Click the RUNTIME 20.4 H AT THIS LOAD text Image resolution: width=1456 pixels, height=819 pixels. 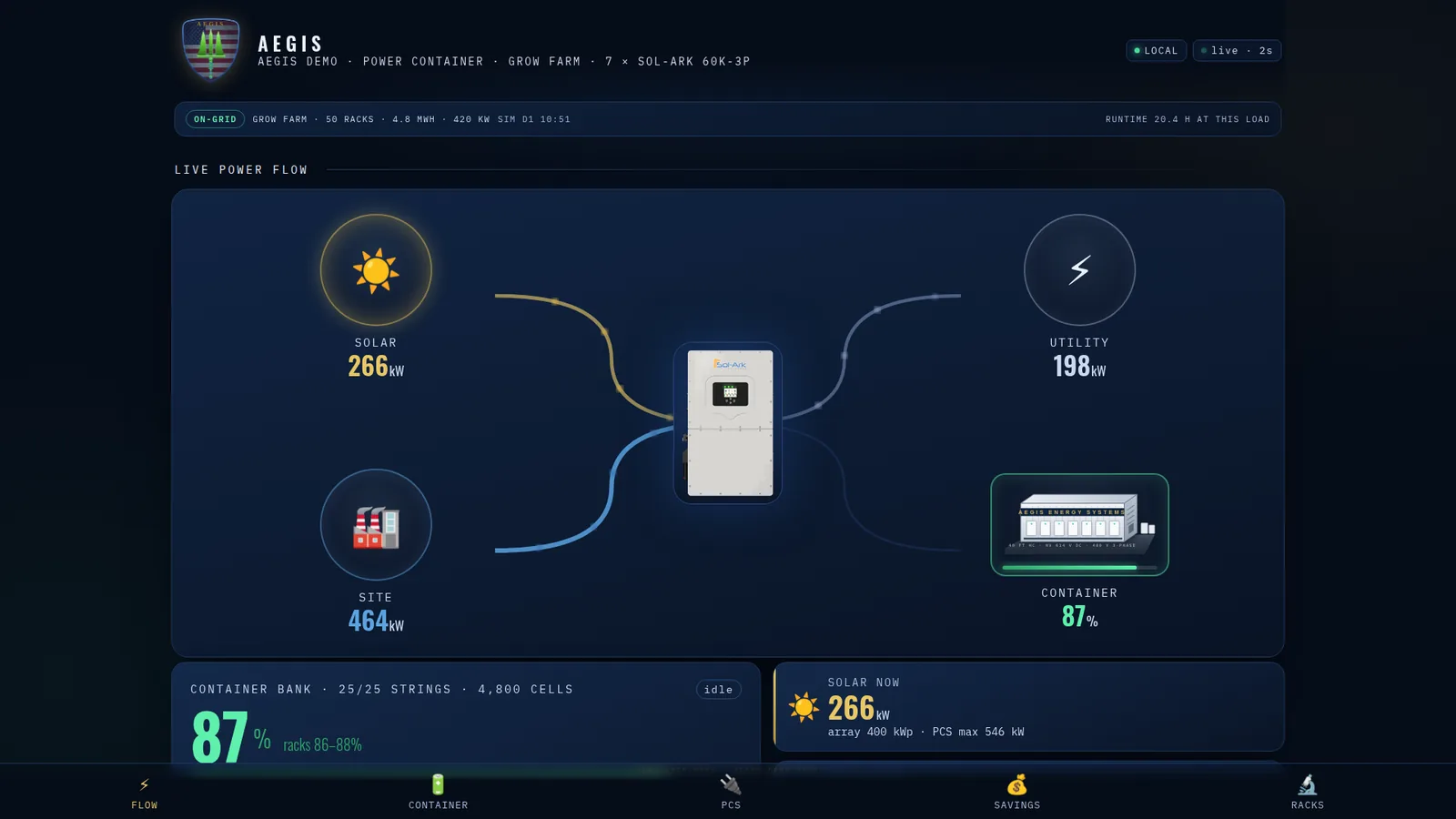[1187, 119]
